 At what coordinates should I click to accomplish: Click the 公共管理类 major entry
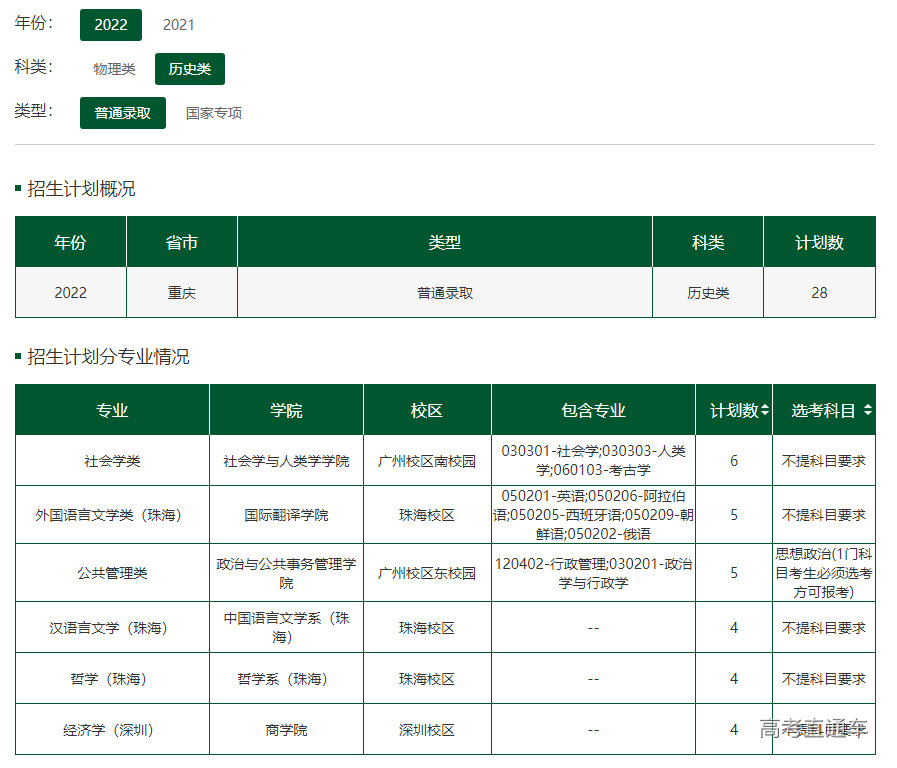111,572
